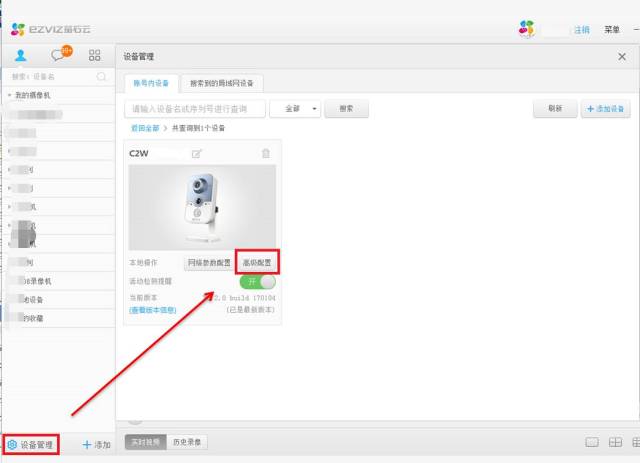Open the 查看版本信息 link
This screenshot has height=463, width=640.
[152, 310]
